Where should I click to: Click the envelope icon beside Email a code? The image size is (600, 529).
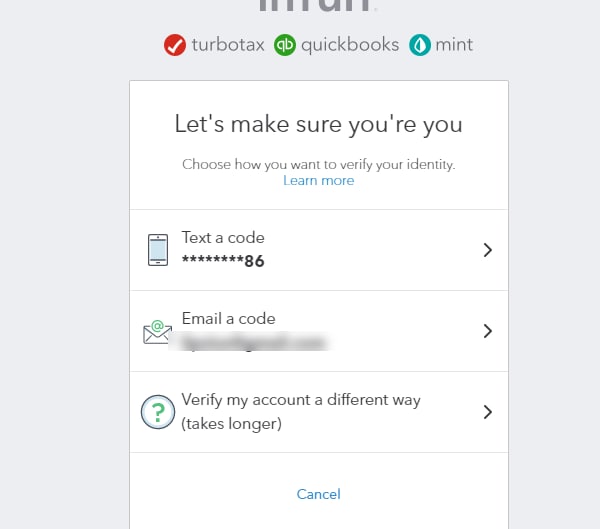[x=157, y=331]
